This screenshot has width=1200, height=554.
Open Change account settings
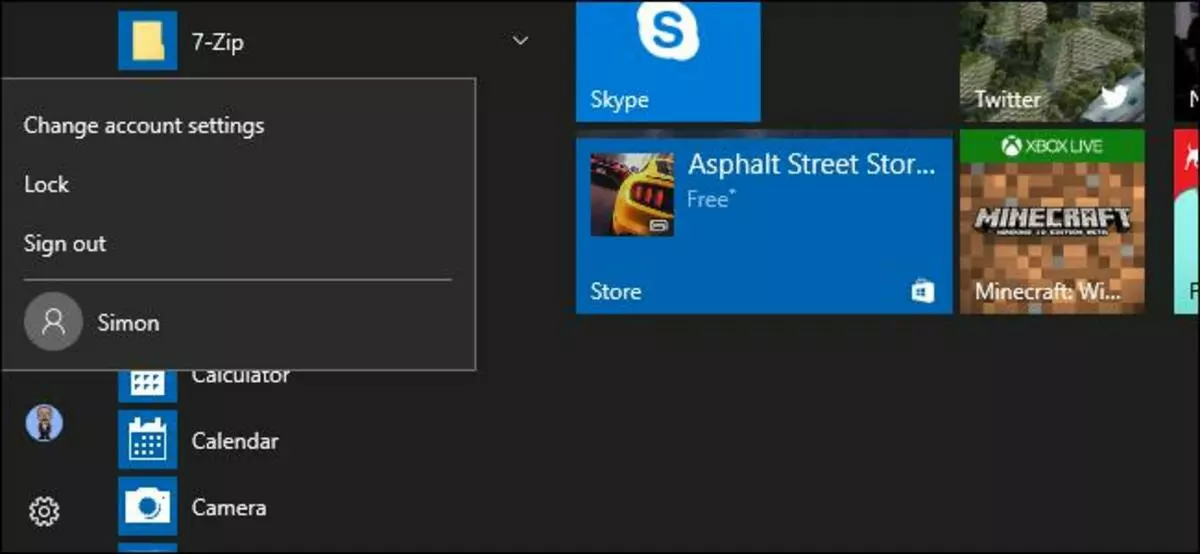click(144, 126)
